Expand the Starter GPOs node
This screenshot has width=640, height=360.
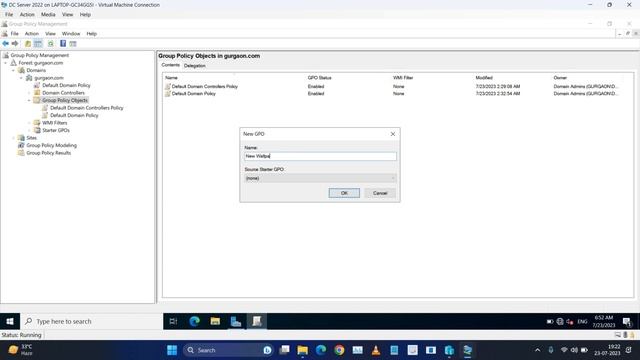pos(29,130)
